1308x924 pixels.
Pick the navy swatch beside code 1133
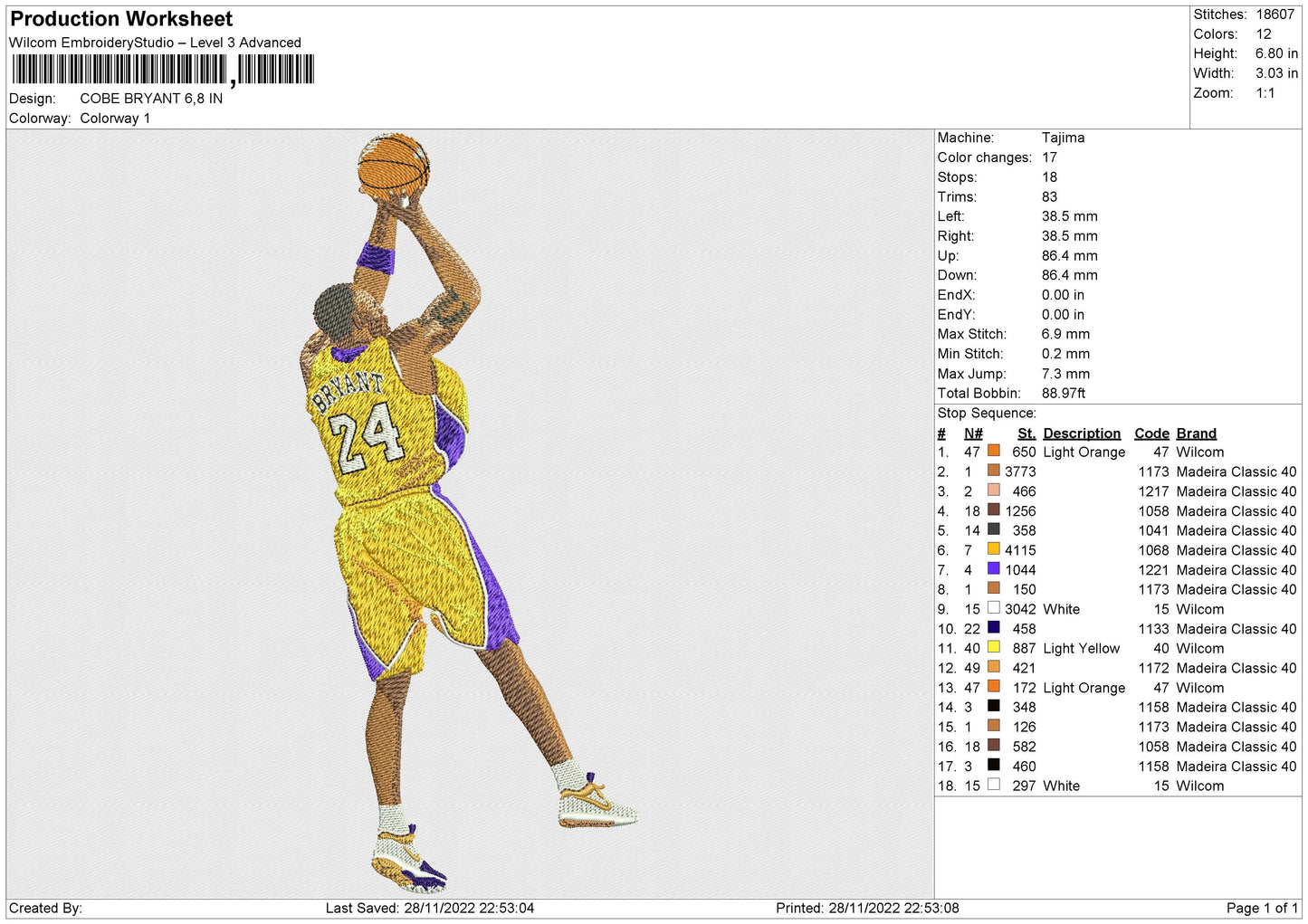[x=993, y=627]
